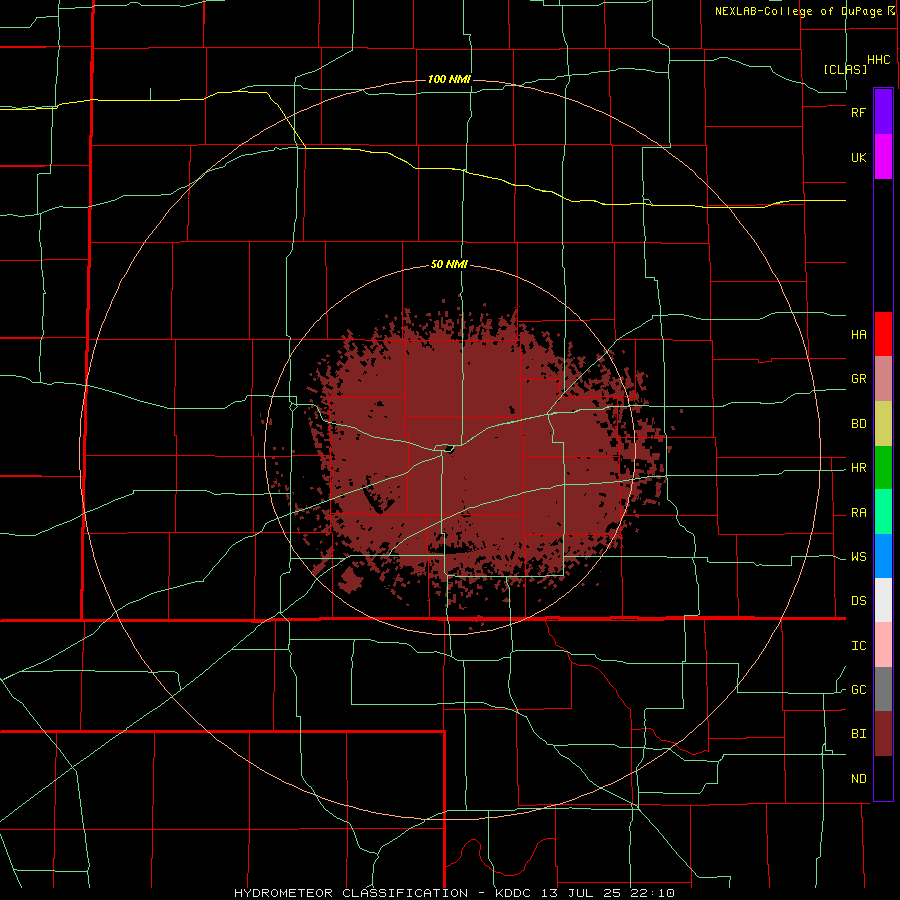Click the 'ND' legend label
Image resolution: width=900 pixels, height=900 pixels.
coord(858,778)
